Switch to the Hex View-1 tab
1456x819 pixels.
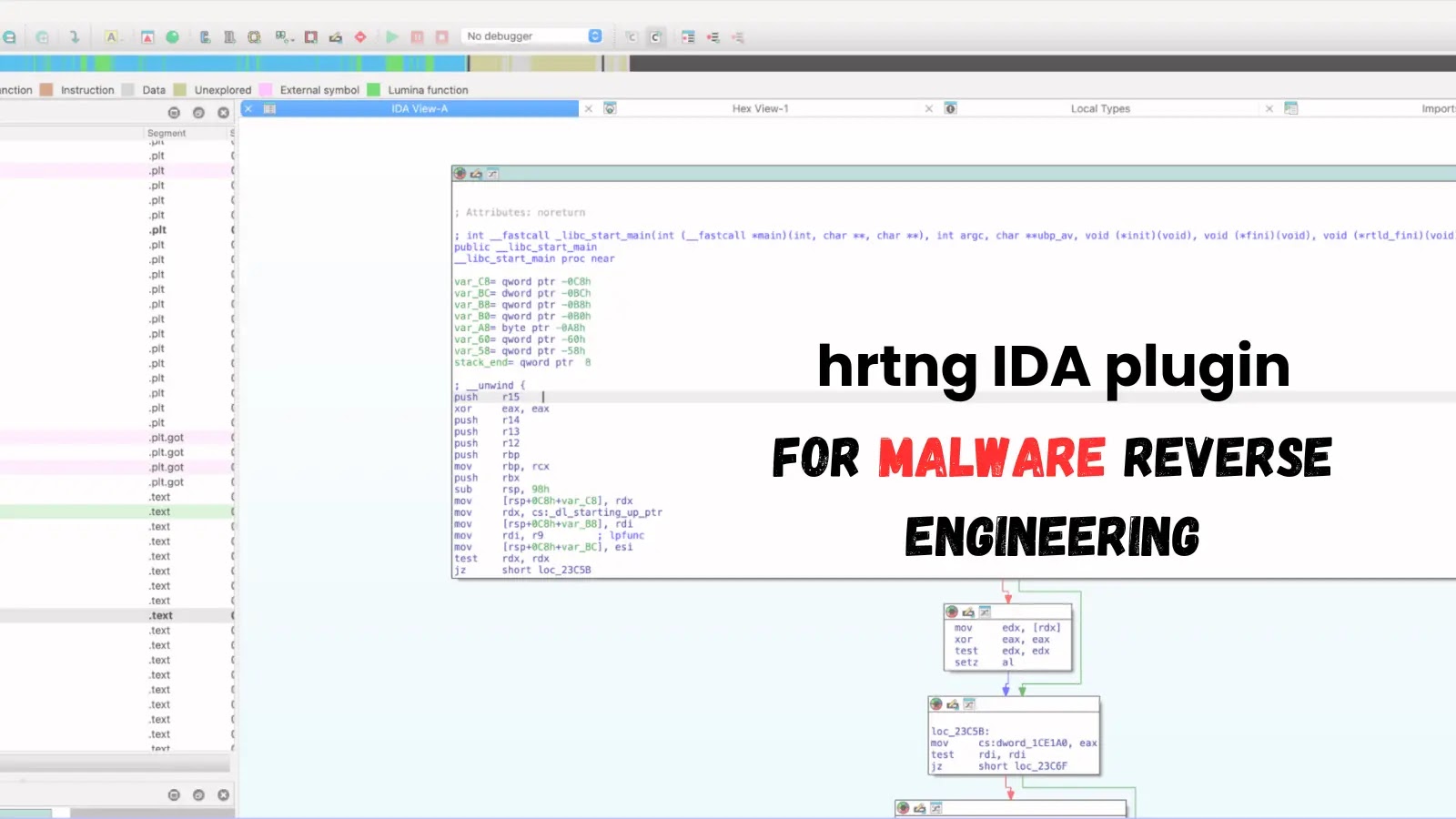pyautogui.click(x=760, y=109)
